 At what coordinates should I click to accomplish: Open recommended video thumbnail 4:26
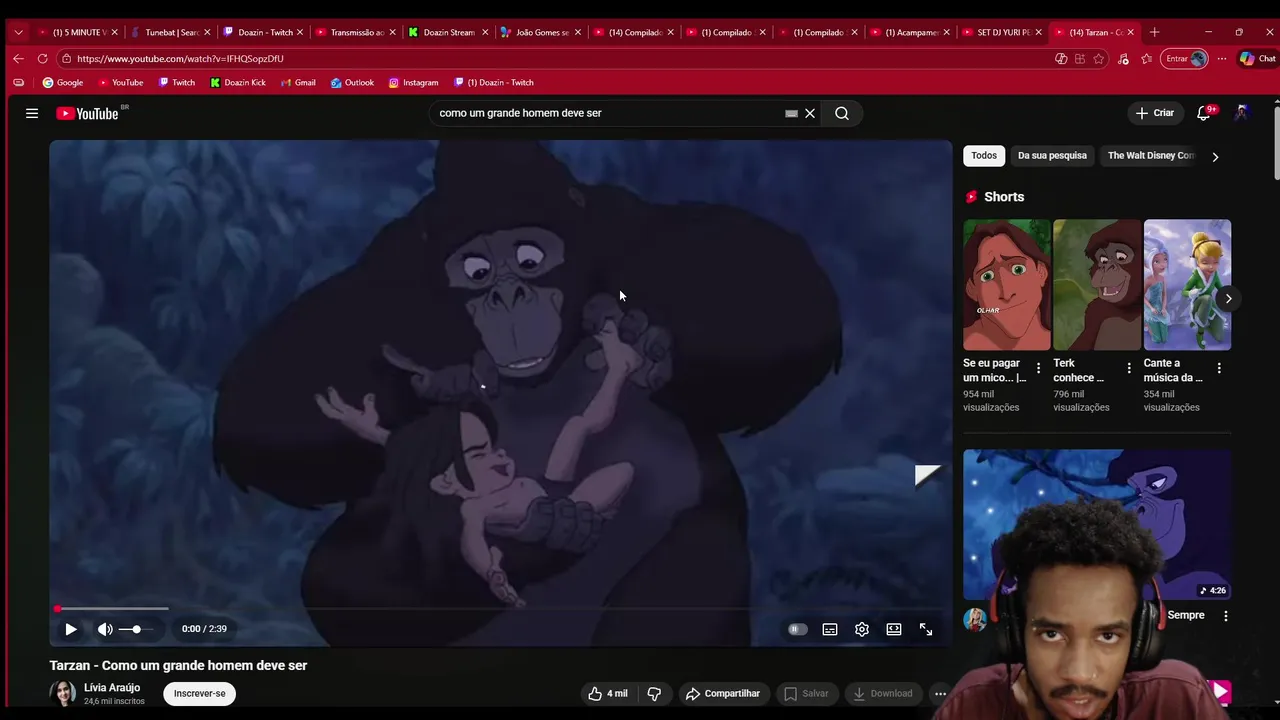(1097, 524)
